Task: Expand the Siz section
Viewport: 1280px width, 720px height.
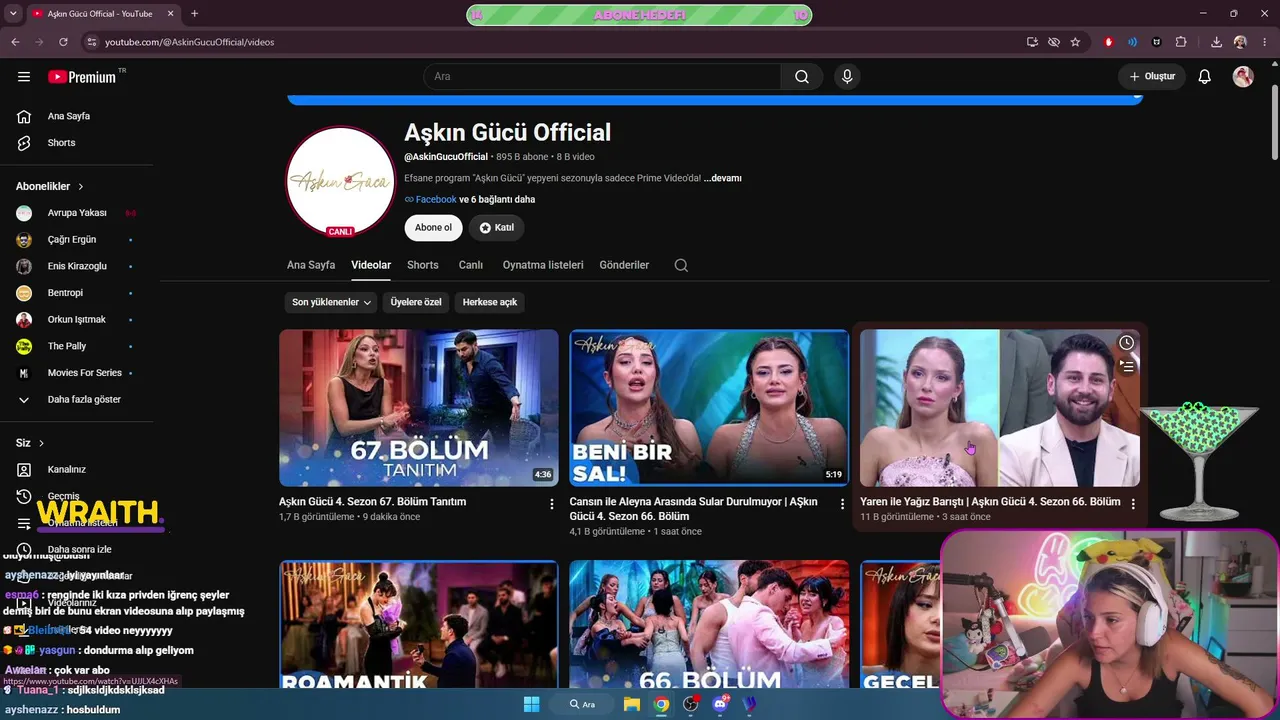Action: (x=30, y=443)
